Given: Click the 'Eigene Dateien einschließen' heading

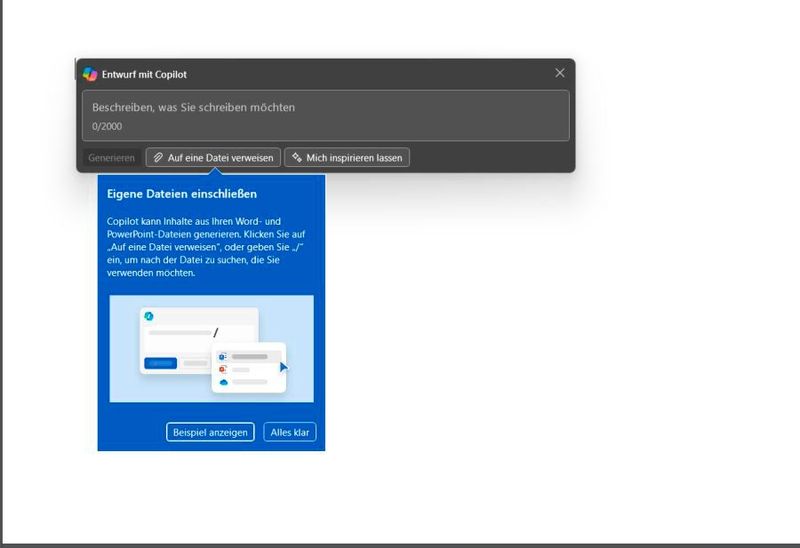Looking at the screenshot, I should (182, 194).
